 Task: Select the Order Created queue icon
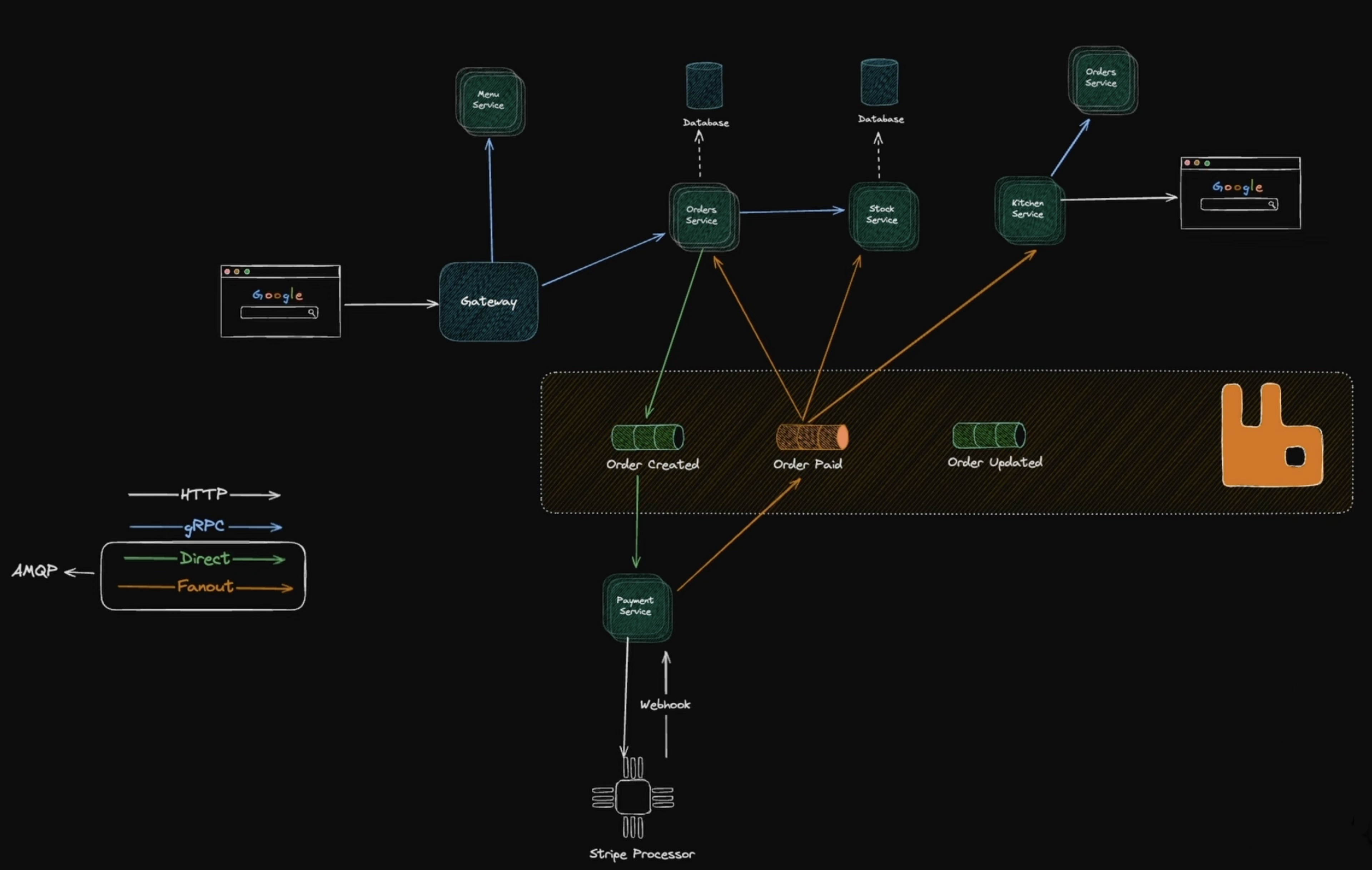647,437
